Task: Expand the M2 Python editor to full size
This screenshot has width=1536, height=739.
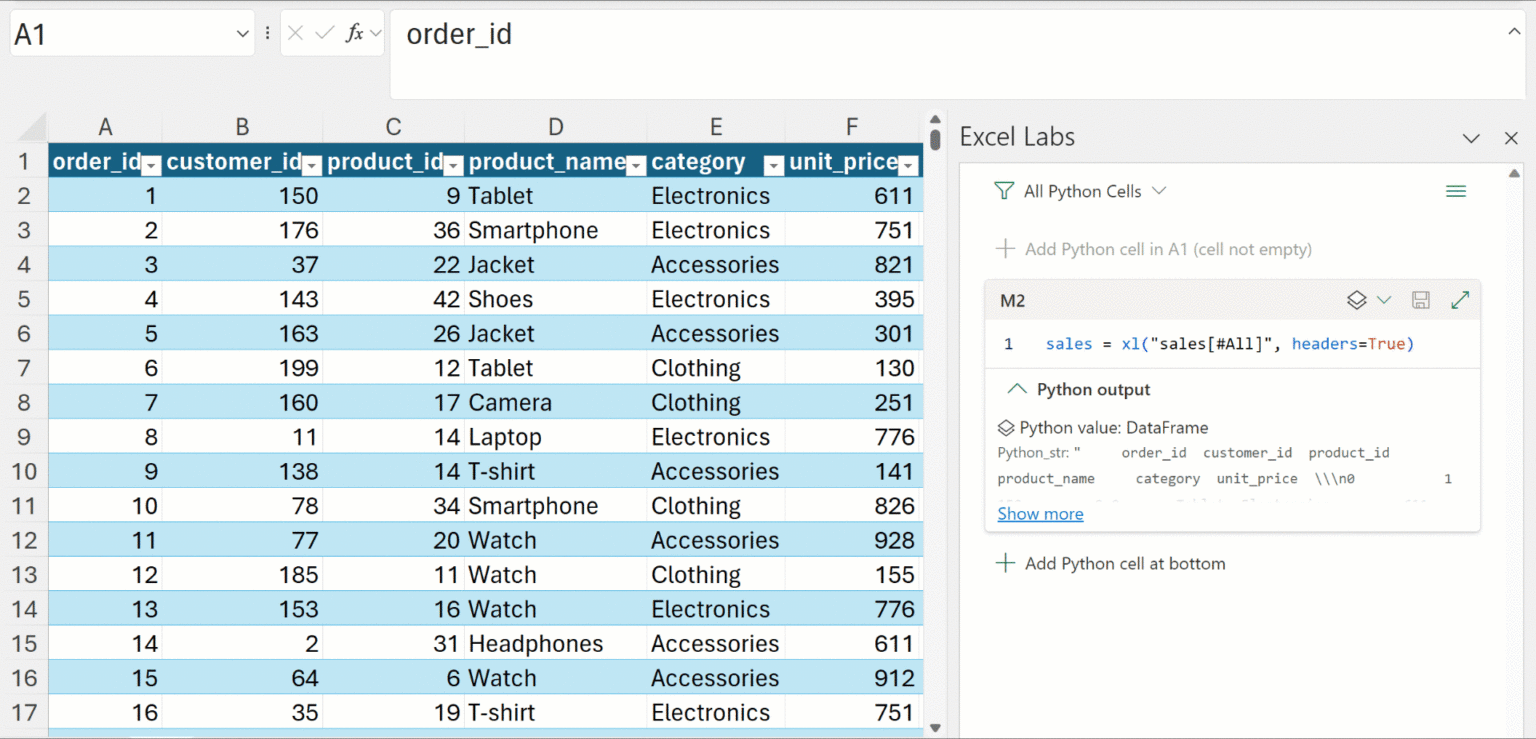Action: [x=1459, y=300]
